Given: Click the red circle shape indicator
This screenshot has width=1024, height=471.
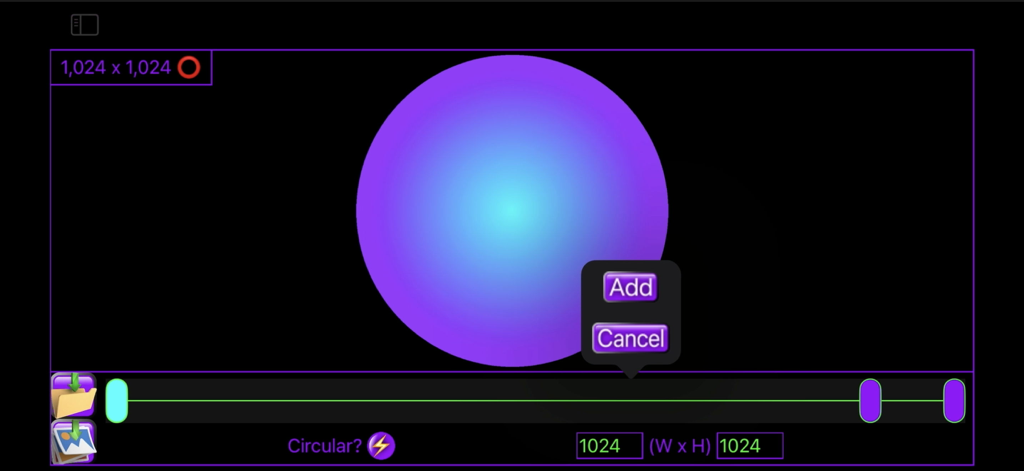Looking at the screenshot, I should coord(189,67).
